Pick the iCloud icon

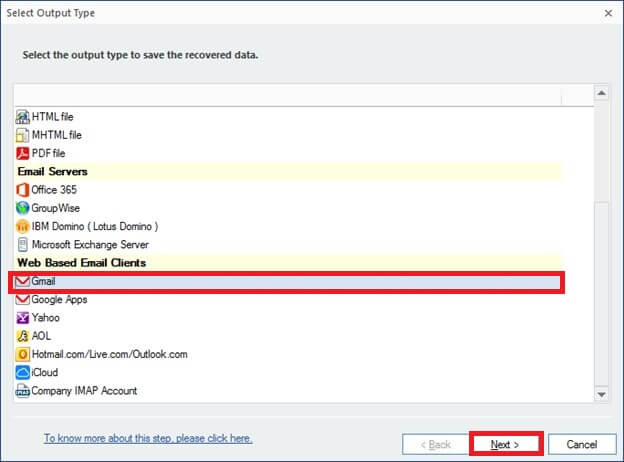point(22,372)
